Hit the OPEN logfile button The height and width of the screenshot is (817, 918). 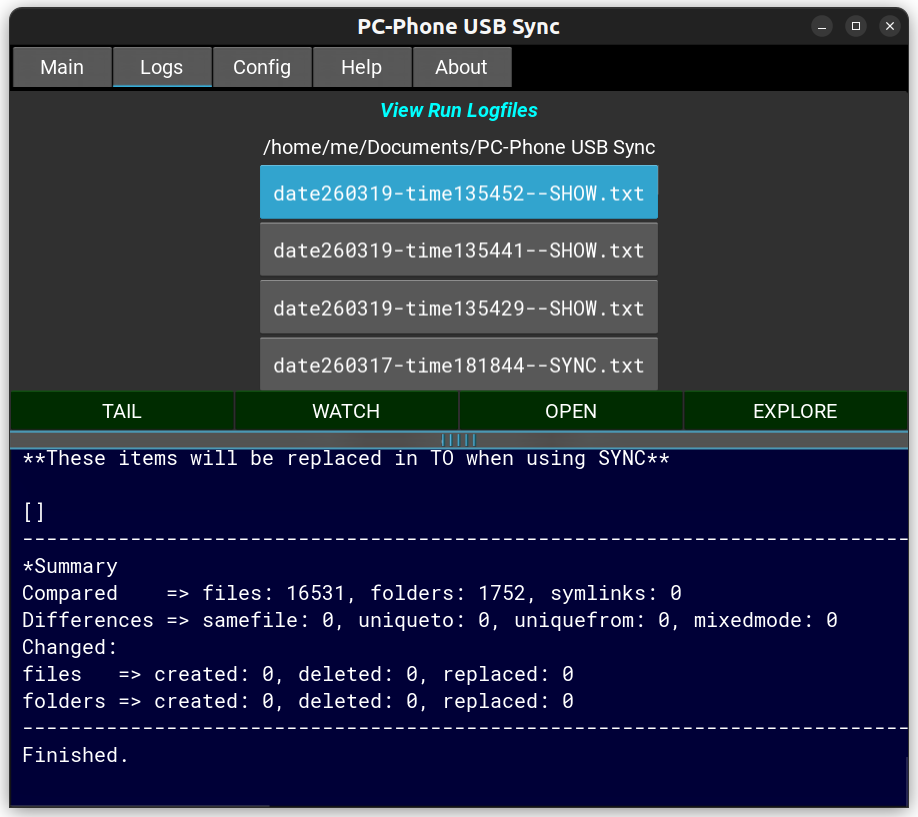[571, 411]
